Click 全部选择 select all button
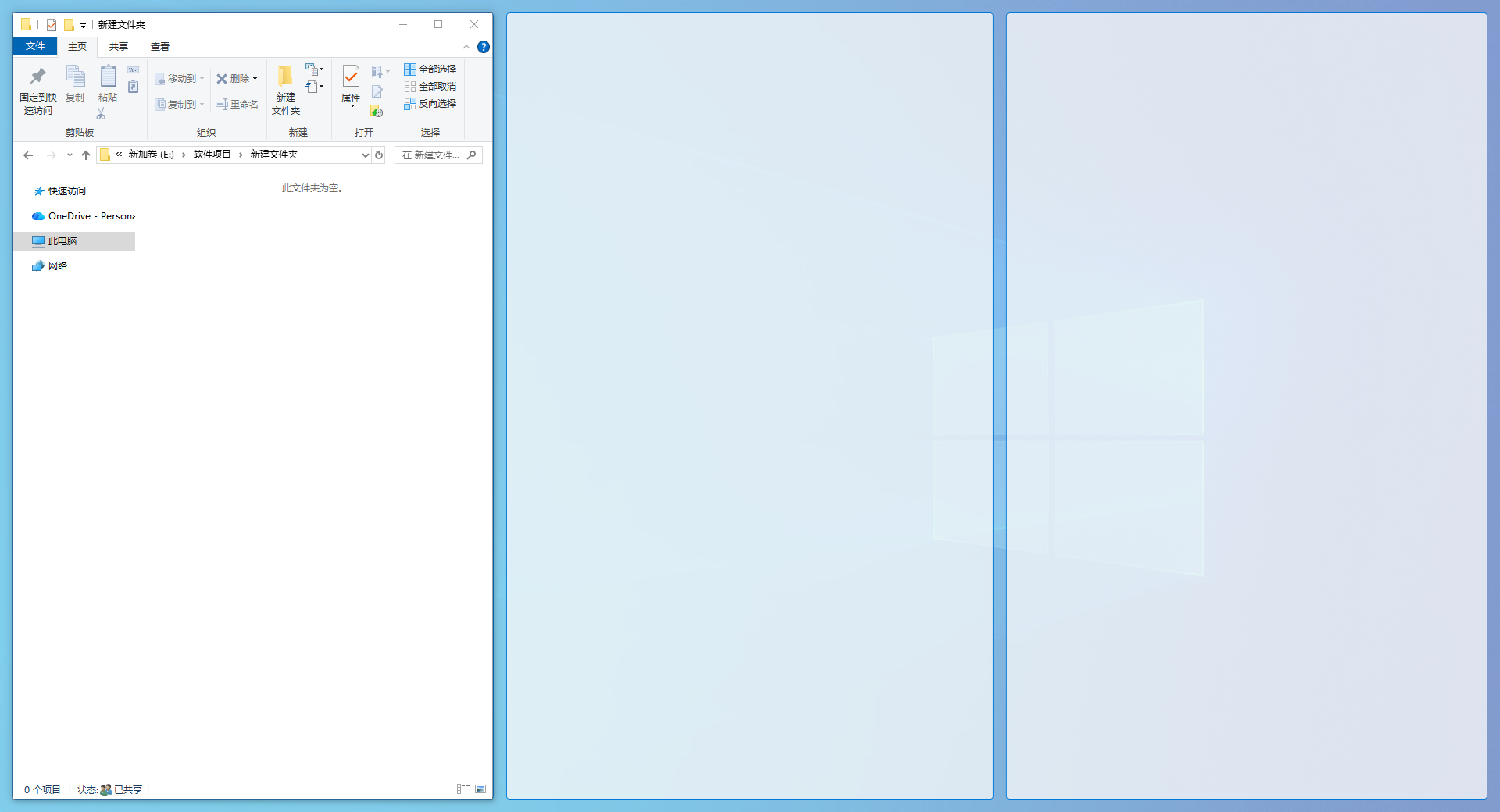The height and width of the screenshot is (812, 1500). tap(430, 69)
